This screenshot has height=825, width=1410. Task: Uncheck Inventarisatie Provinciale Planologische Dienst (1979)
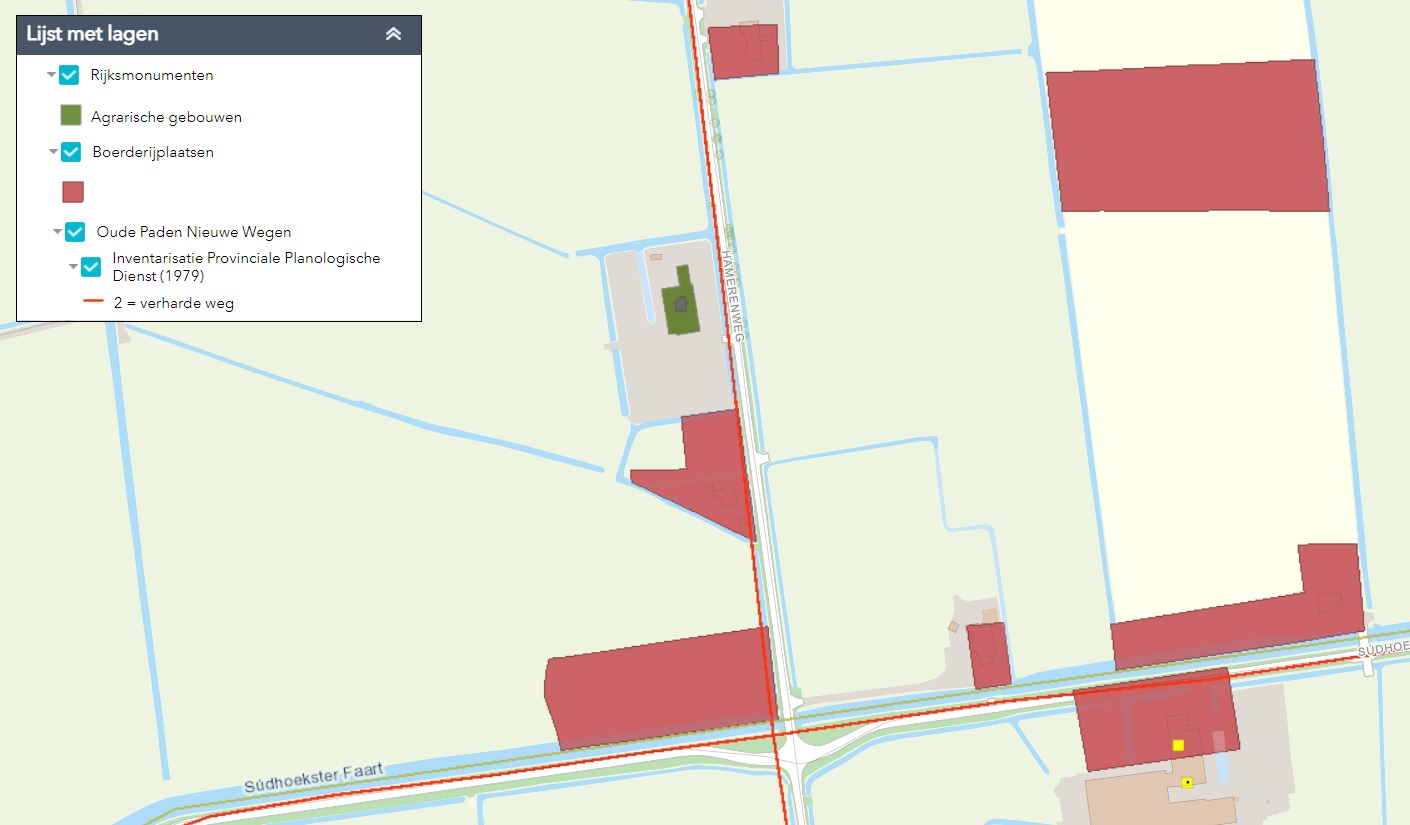[x=91, y=267]
